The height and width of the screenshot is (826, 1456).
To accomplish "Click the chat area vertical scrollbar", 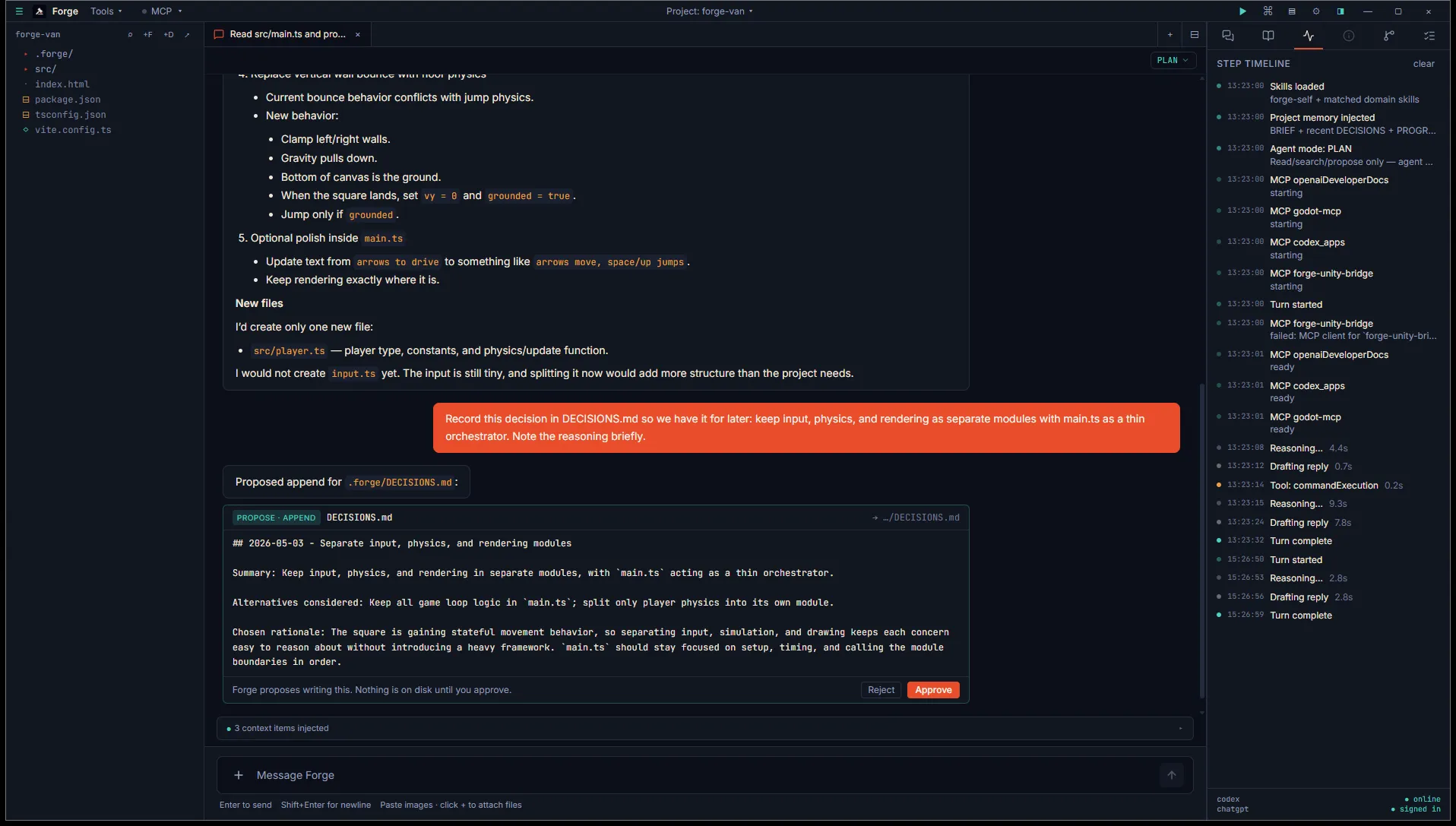I will (1201, 541).
